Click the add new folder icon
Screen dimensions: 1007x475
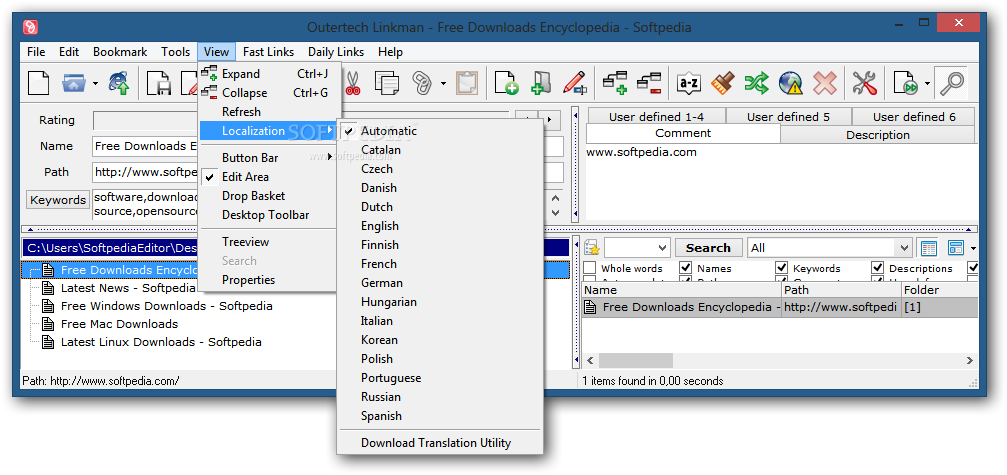(541, 83)
